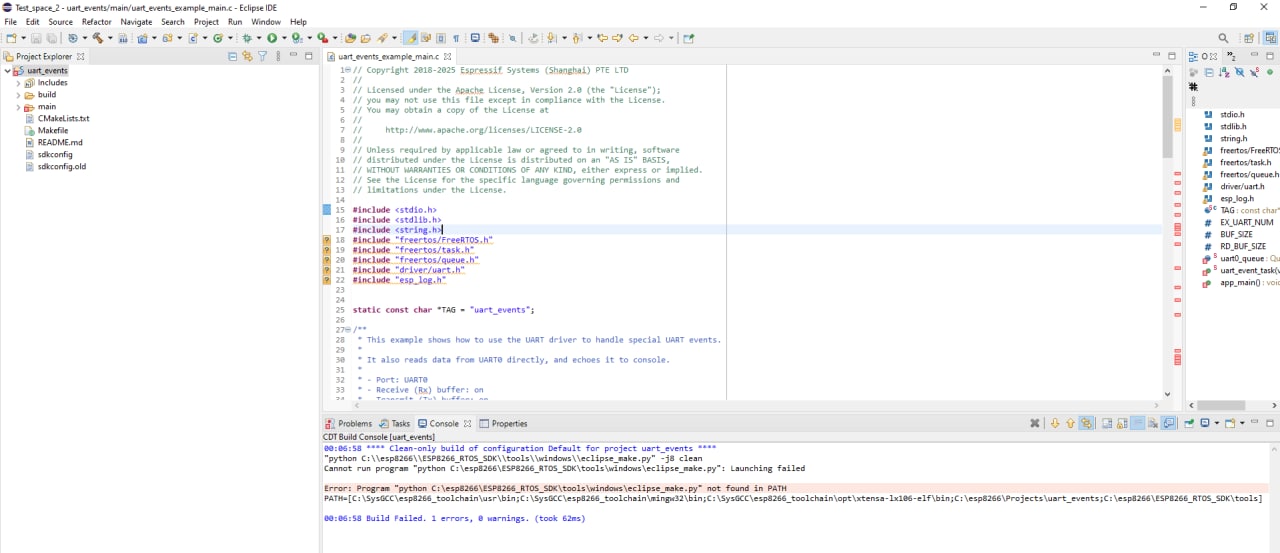This screenshot has width=1280, height=553.
Task: Click the Debug bug icon in toolbar
Action: click(246, 38)
